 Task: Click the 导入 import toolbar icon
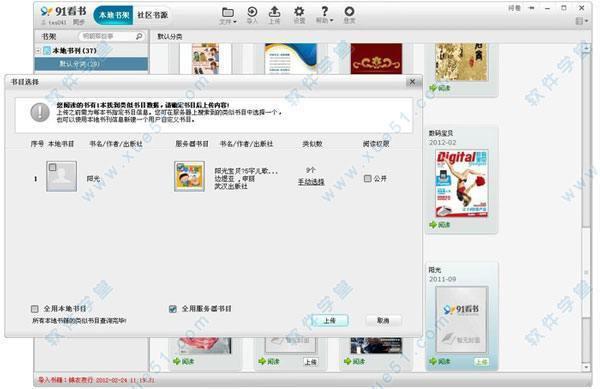(252, 12)
